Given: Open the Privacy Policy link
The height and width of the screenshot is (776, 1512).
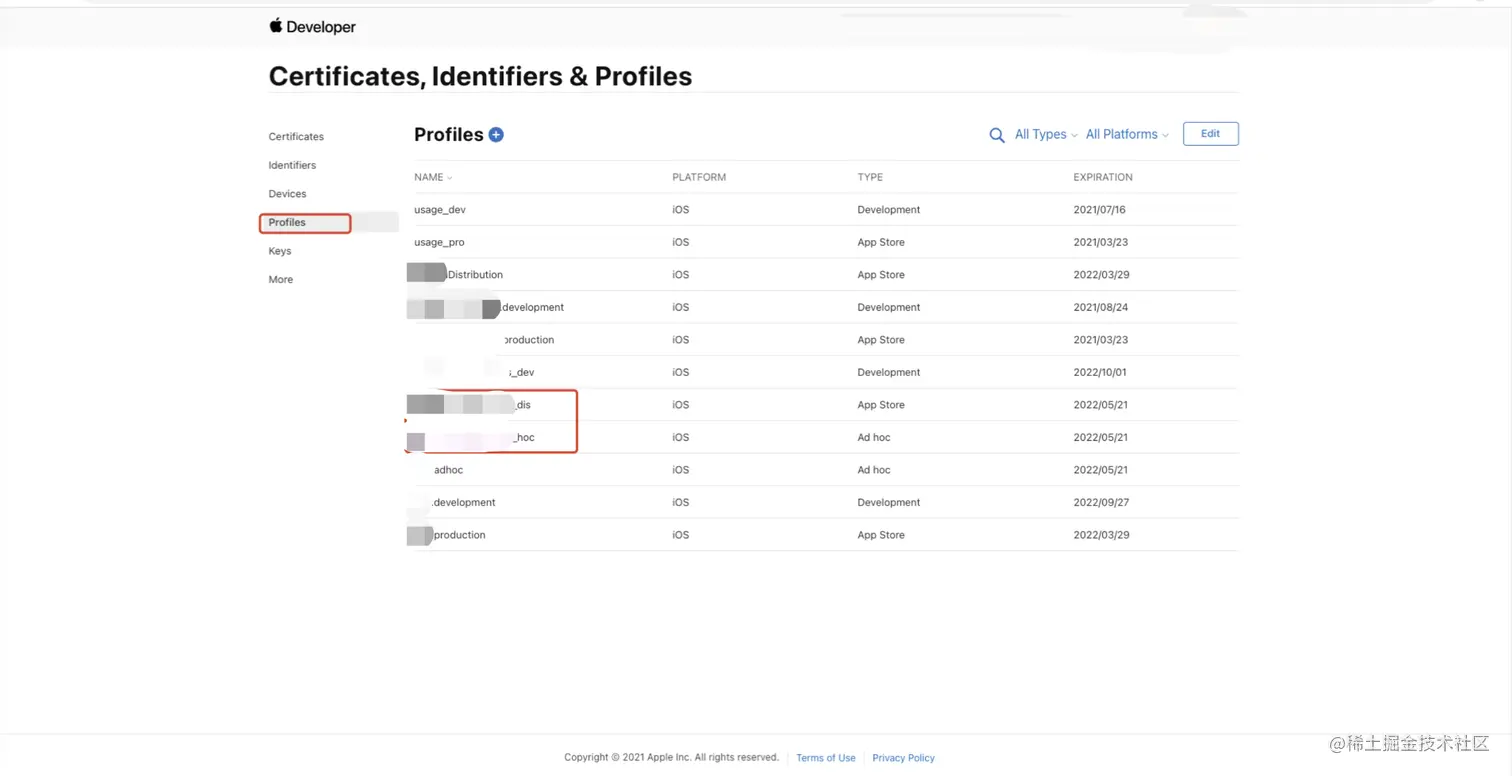Looking at the screenshot, I should (x=903, y=758).
